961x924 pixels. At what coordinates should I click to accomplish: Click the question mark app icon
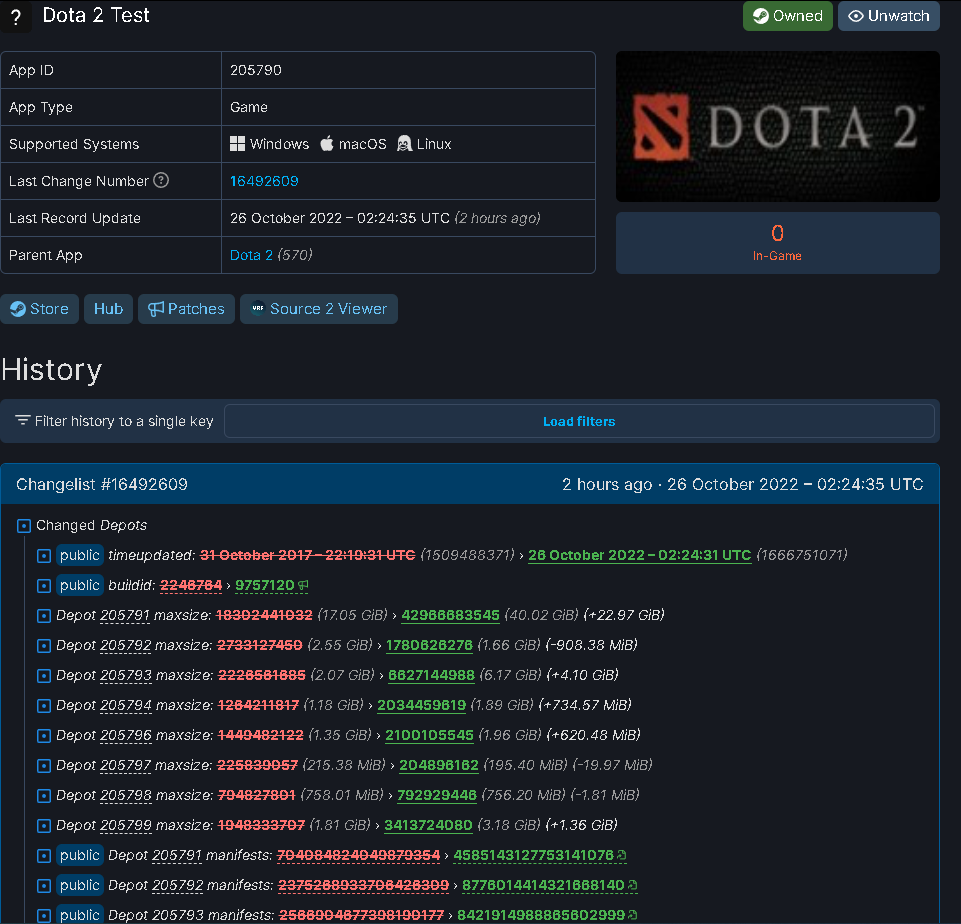coord(16,16)
